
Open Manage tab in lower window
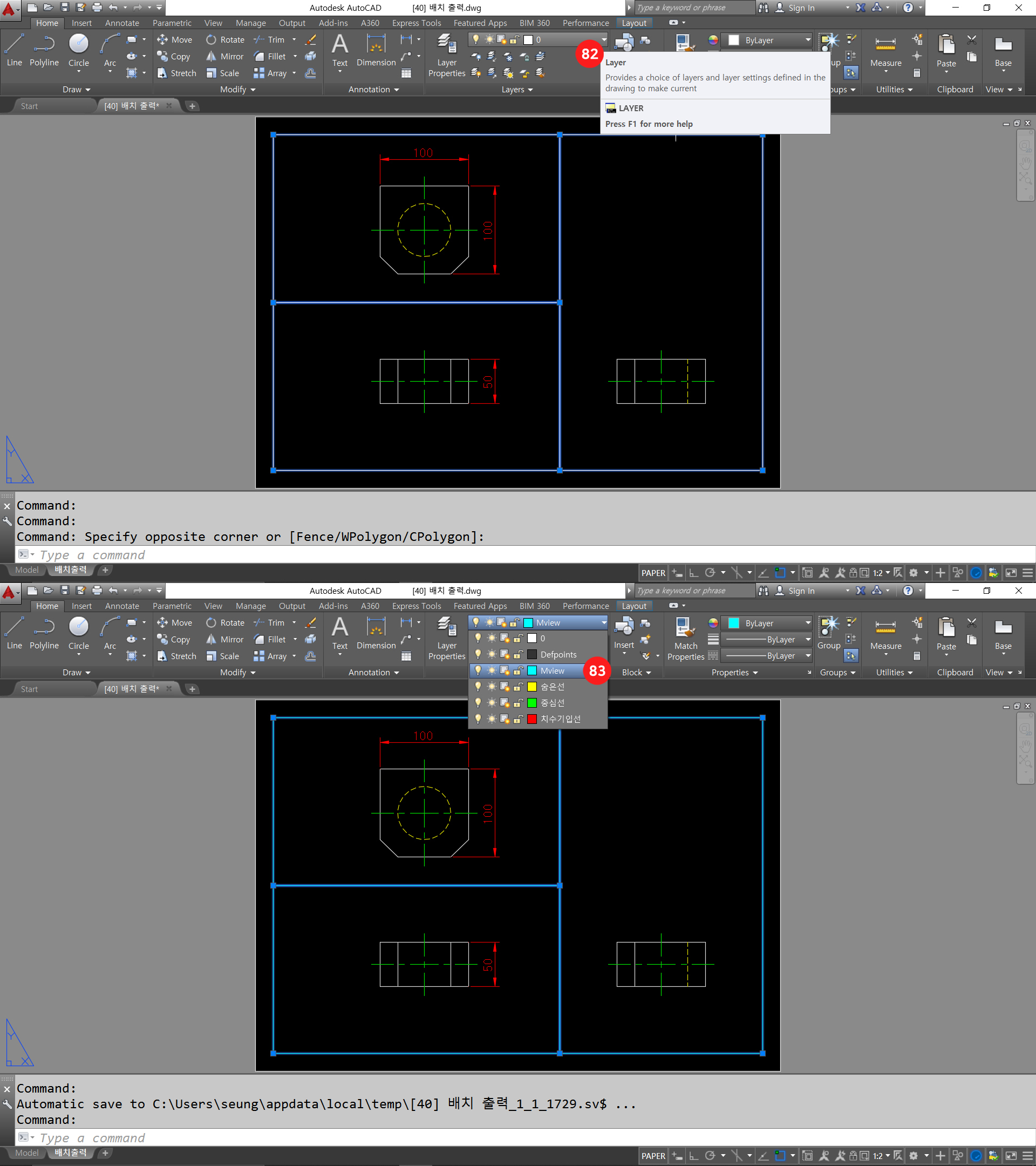click(251, 606)
